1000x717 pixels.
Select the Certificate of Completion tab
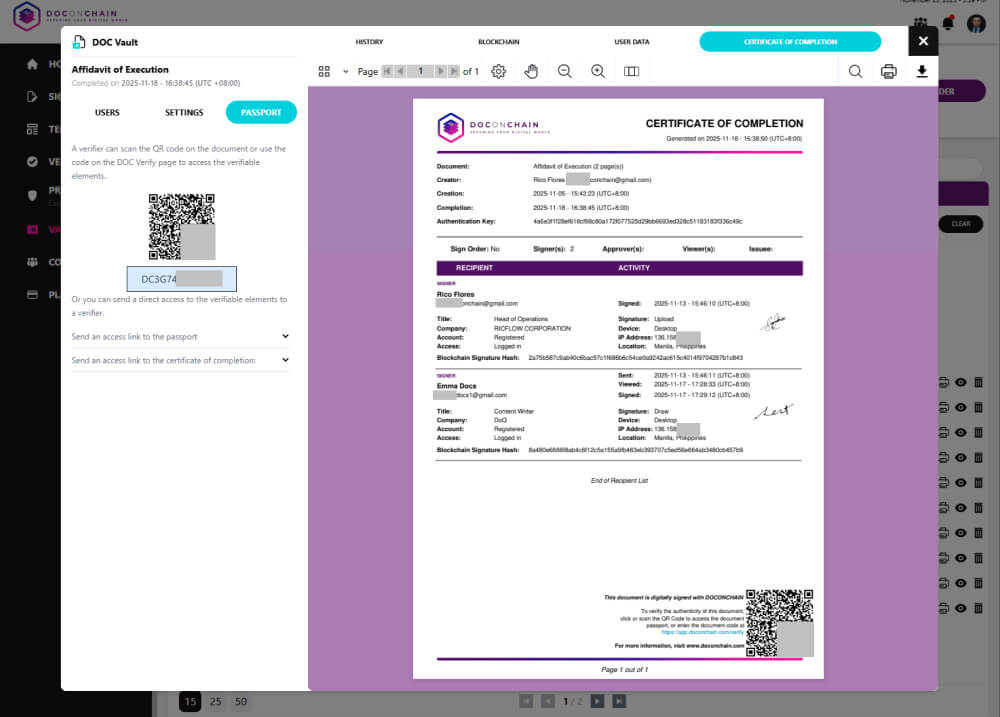point(790,42)
